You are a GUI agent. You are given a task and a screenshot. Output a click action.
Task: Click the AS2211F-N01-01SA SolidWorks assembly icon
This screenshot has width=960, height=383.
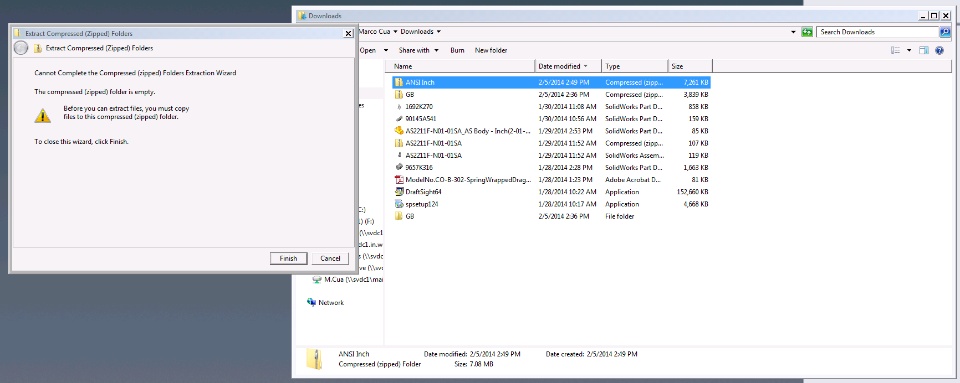[399, 155]
